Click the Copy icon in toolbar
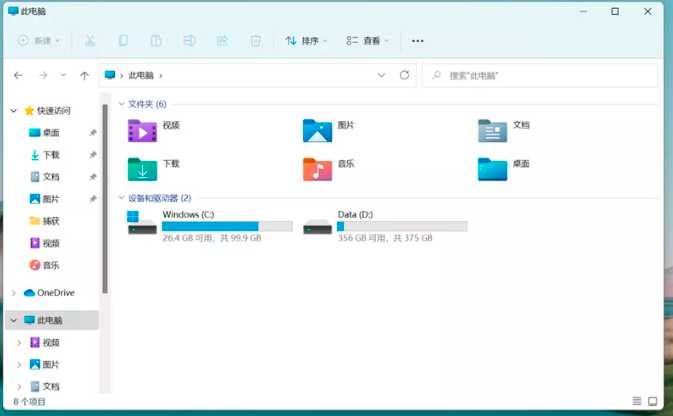 (123, 41)
